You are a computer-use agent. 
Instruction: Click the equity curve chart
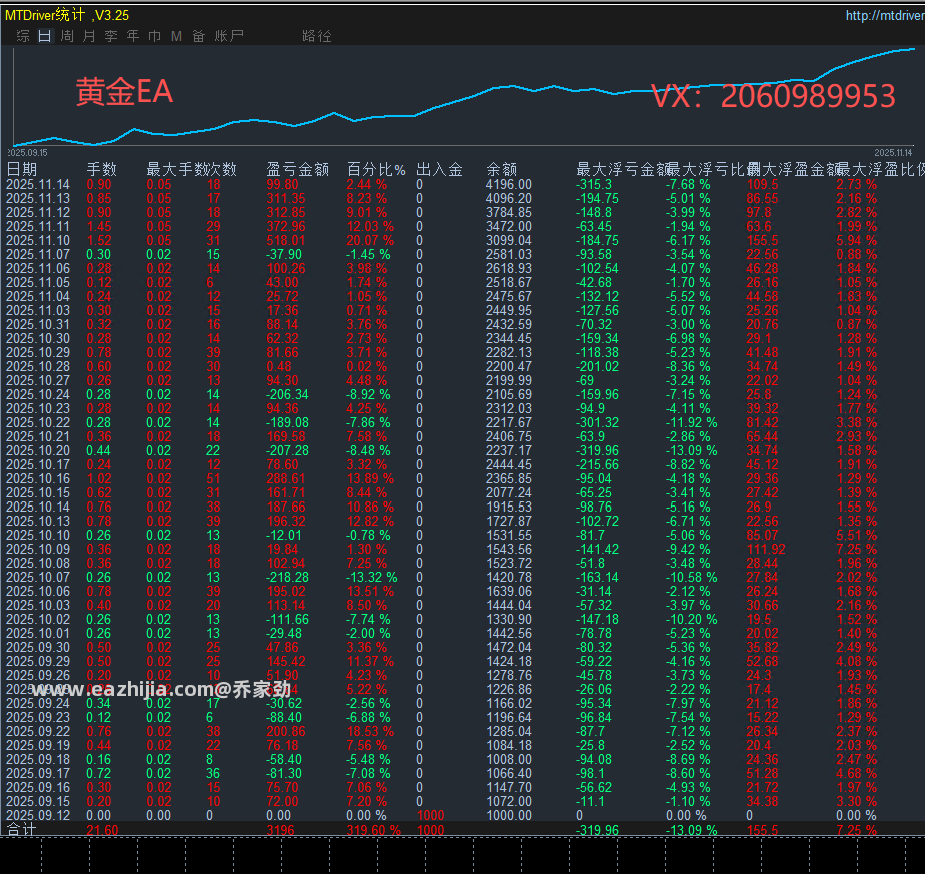(463, 97)
